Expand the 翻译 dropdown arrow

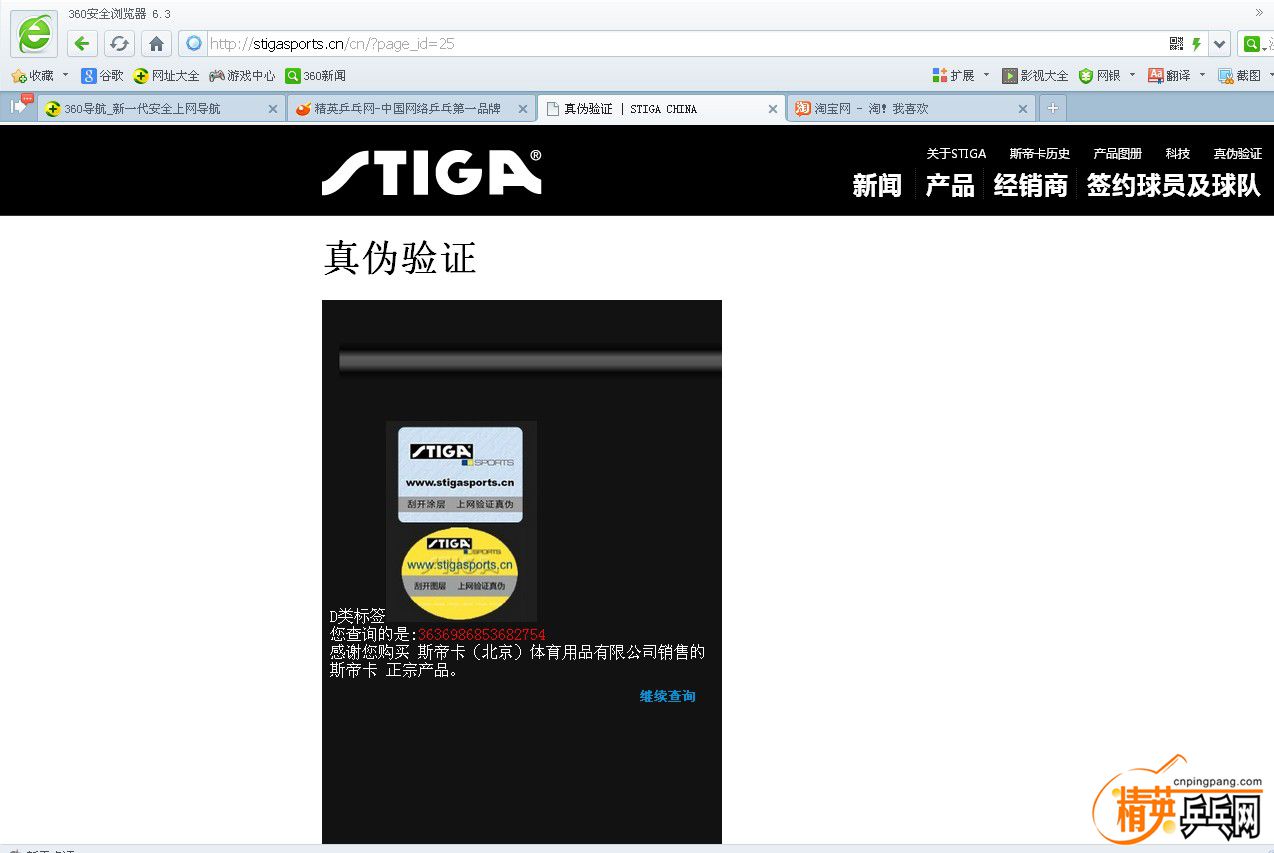pyautogui.click(x=1203, y=75)
